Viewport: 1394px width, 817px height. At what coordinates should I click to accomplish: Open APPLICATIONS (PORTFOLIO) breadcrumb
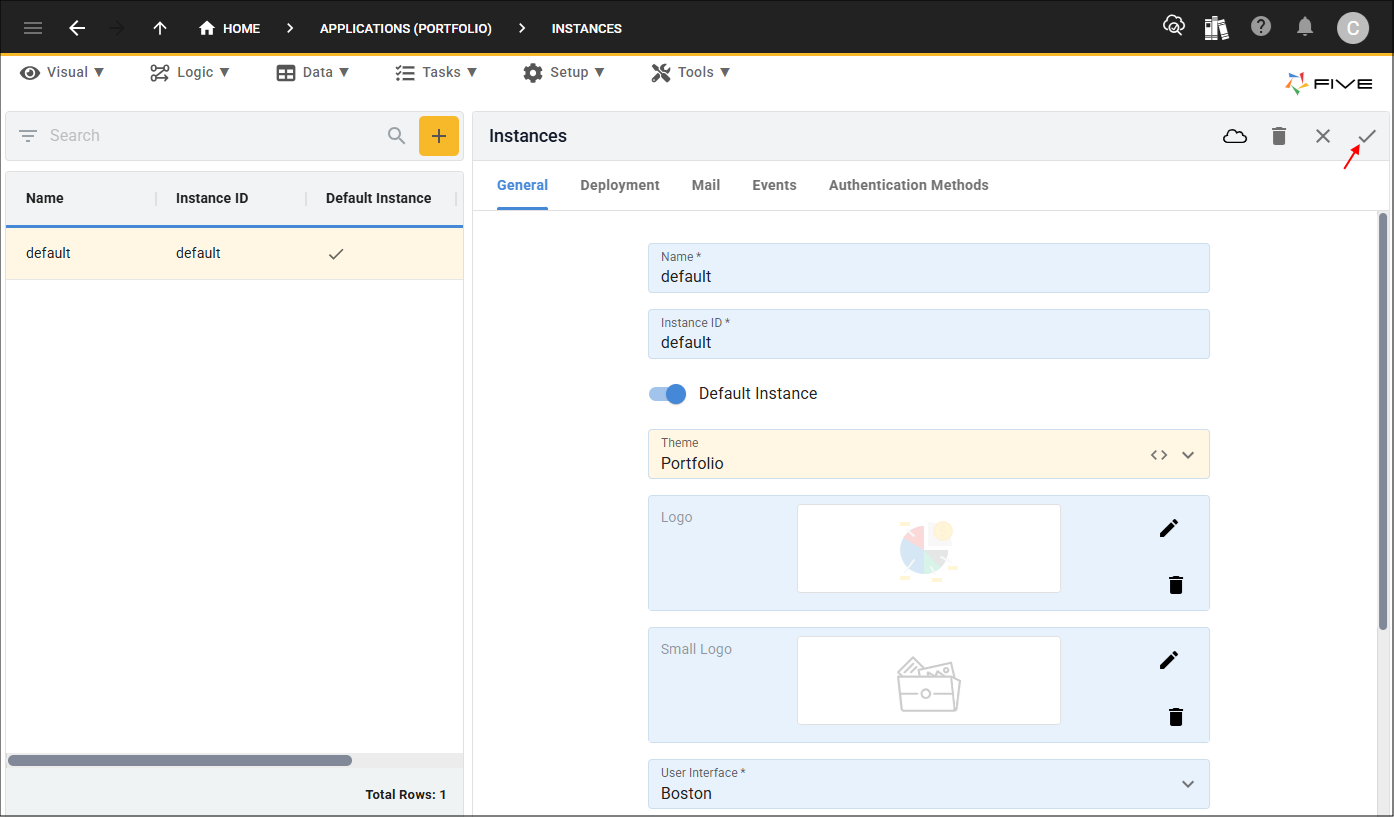point(406,28)
